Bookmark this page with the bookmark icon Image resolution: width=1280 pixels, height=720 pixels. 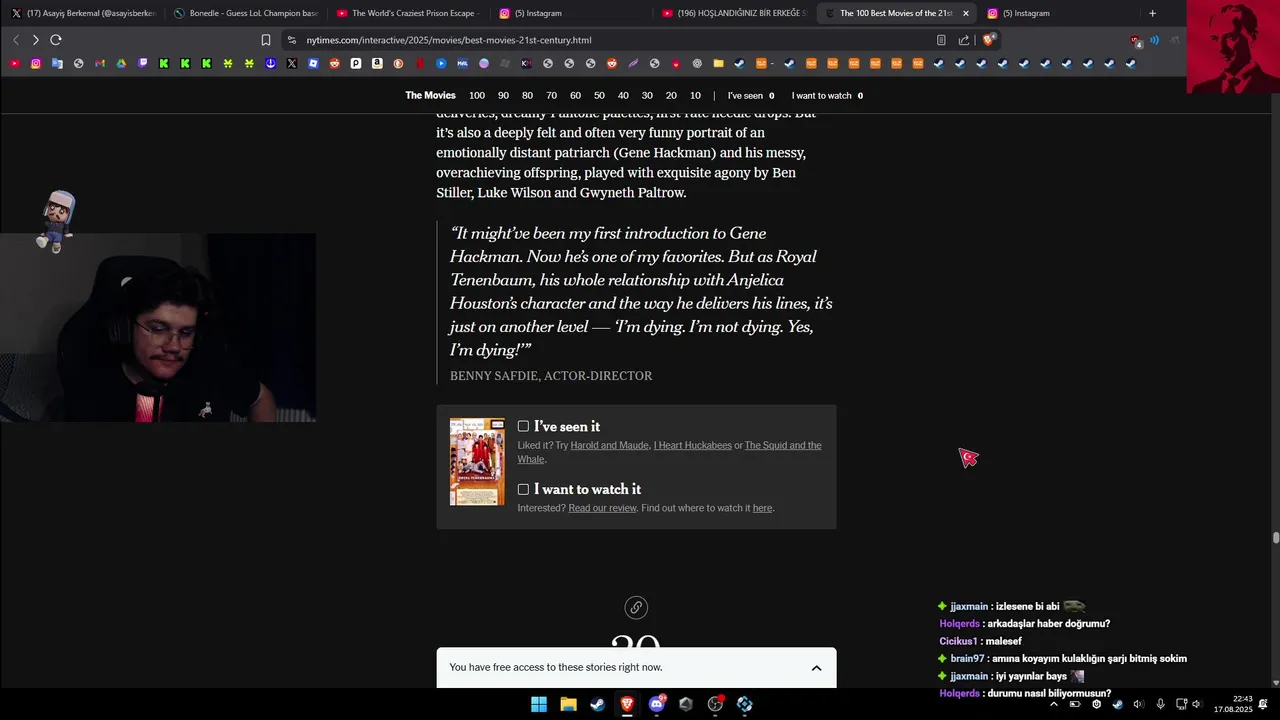tap(266, 40)
